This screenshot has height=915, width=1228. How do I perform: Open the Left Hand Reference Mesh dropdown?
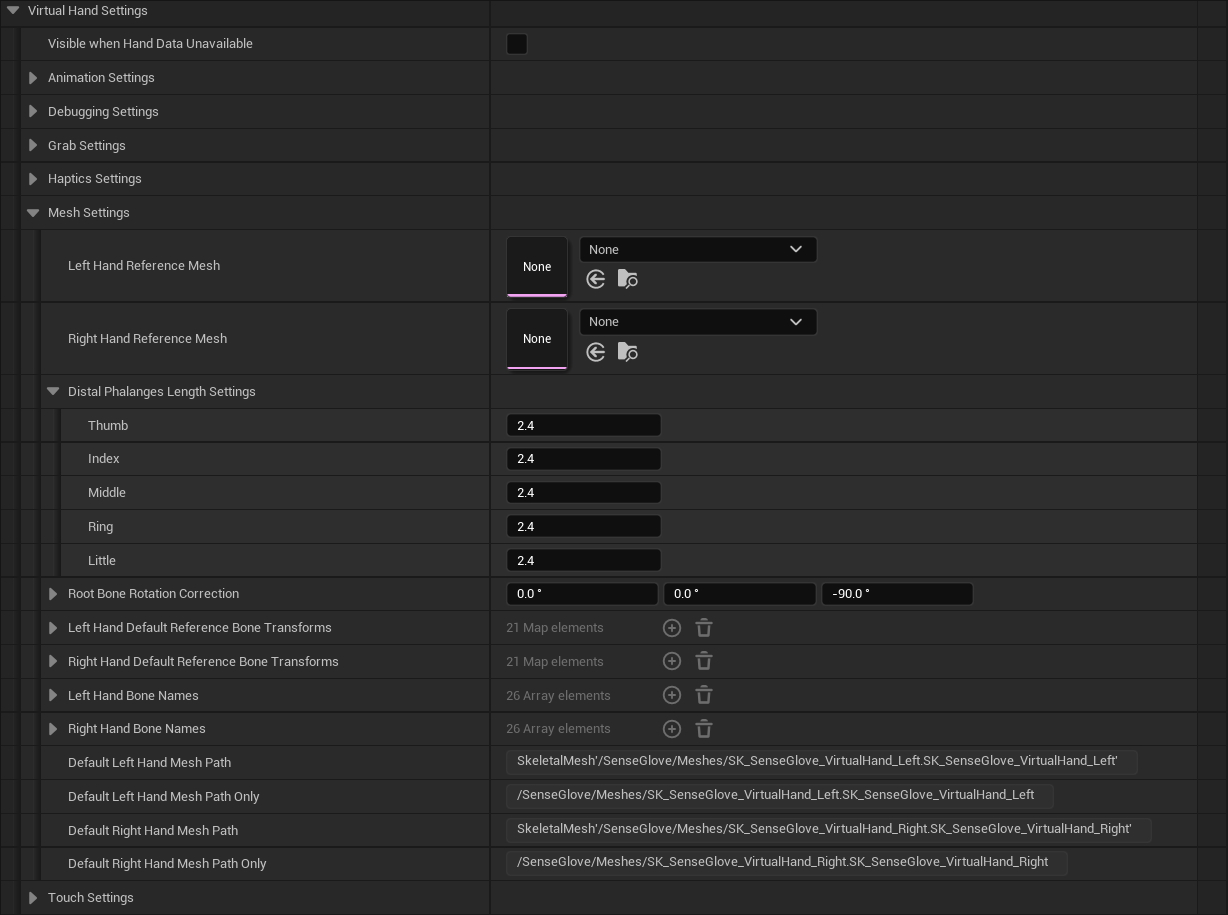(x=698, y=249)
